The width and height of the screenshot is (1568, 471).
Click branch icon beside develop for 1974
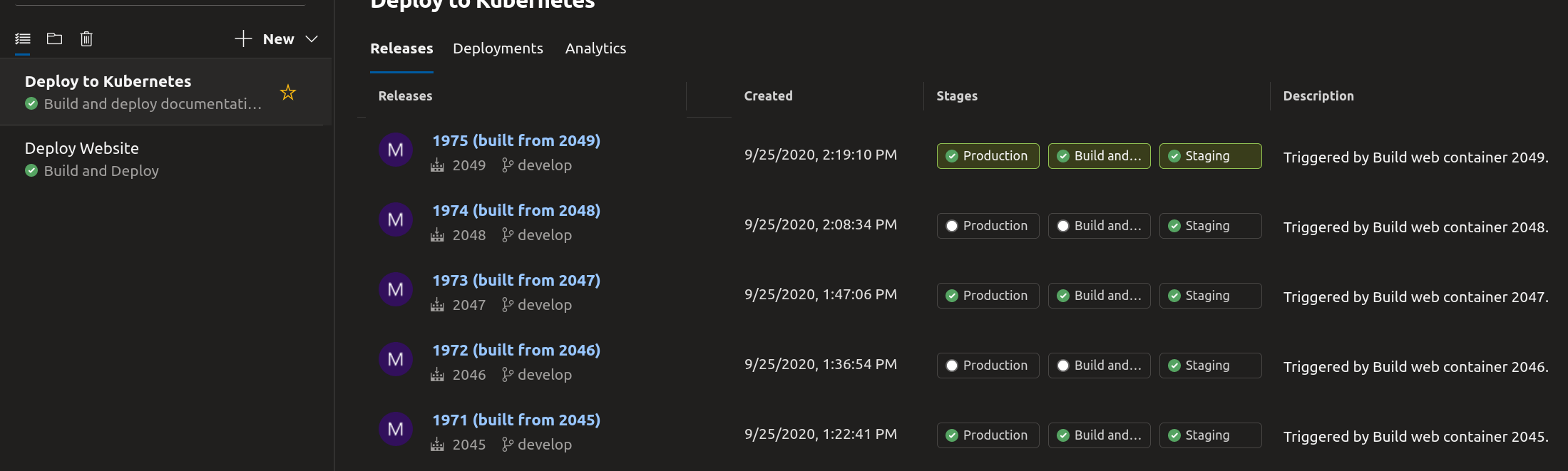click(507, 235)
